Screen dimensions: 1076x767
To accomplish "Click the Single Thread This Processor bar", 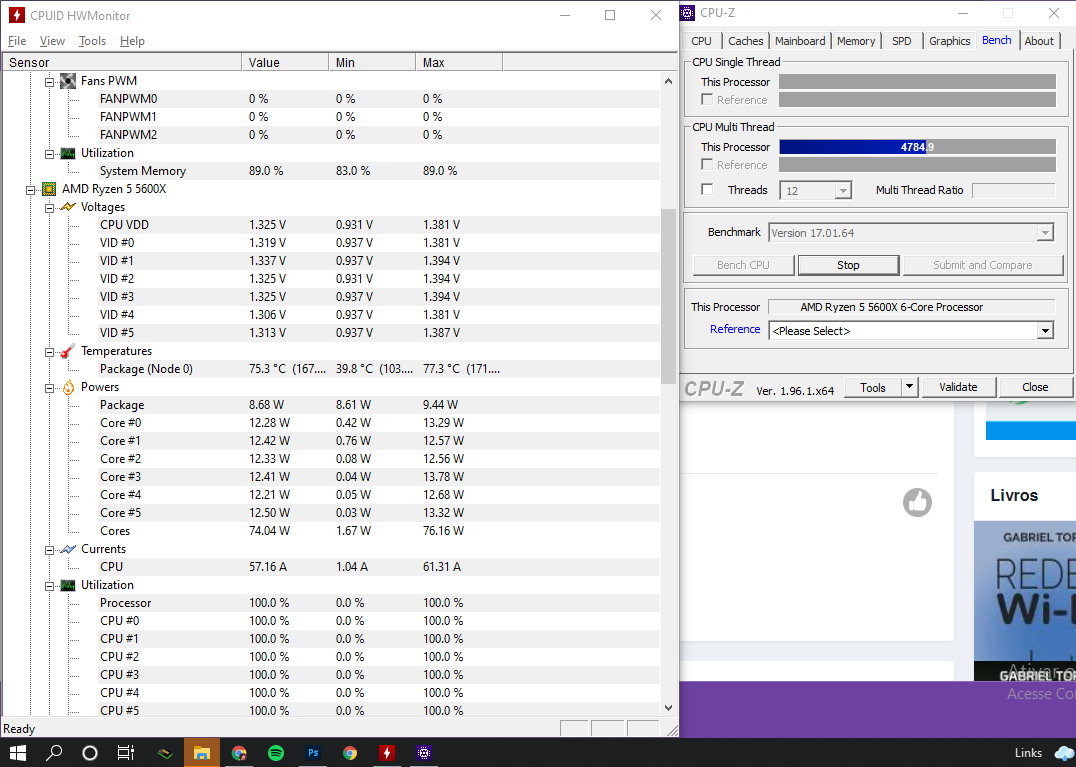I will (x=917, y=82).
